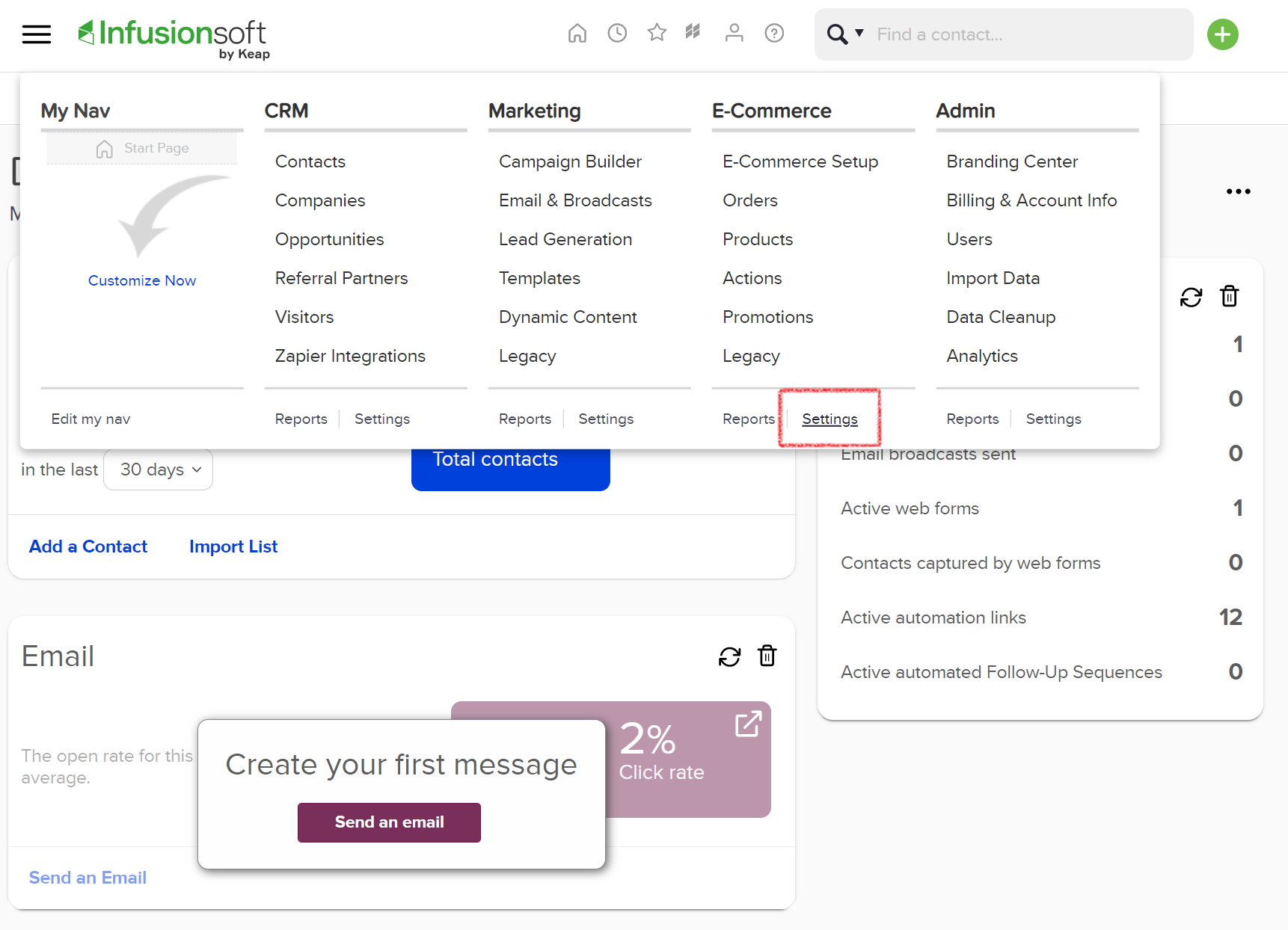Screen dimensions: 1288x930
Task: Open favorites star icon
Action: 657,33
